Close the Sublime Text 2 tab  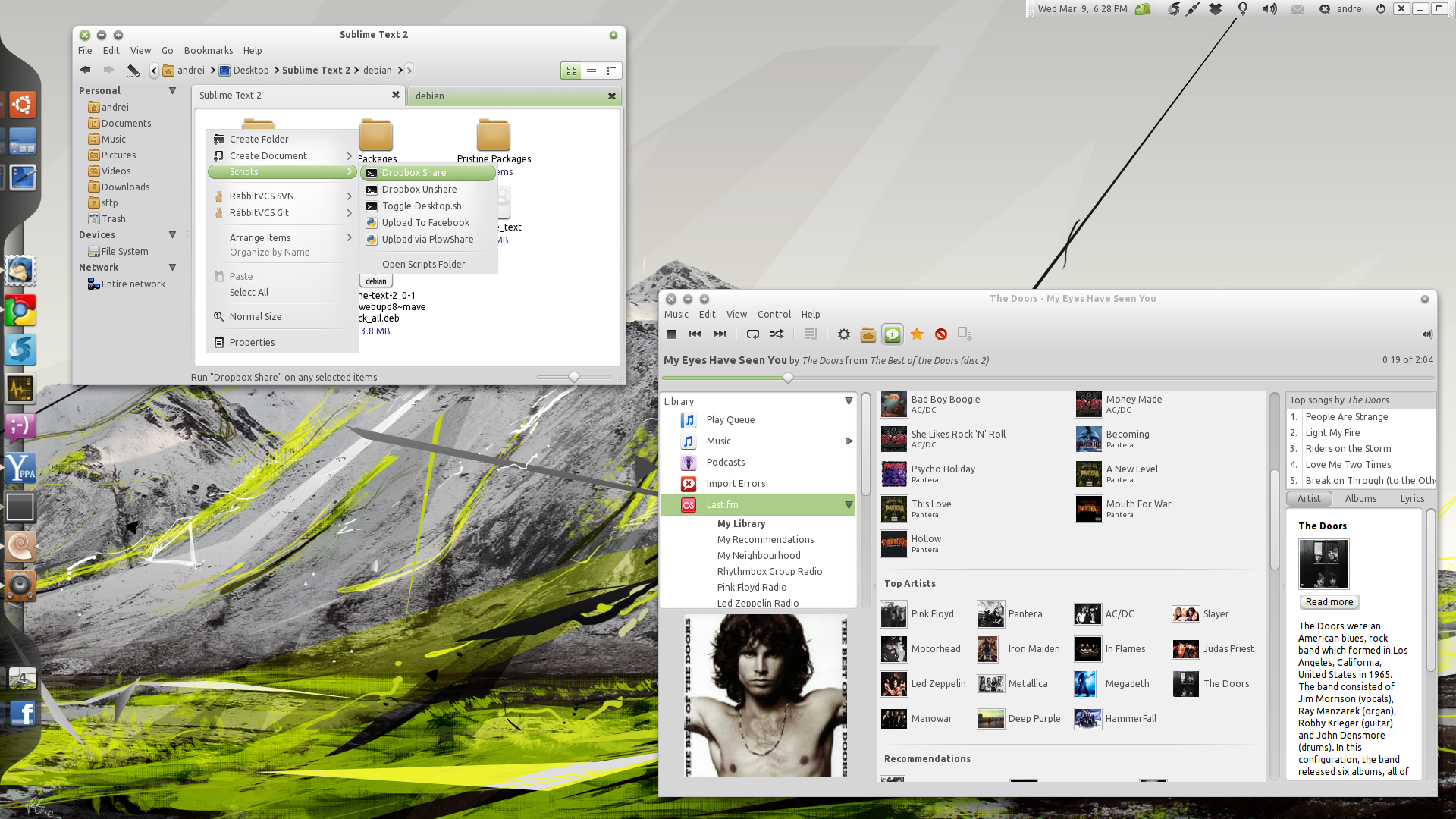click(395, 95)
